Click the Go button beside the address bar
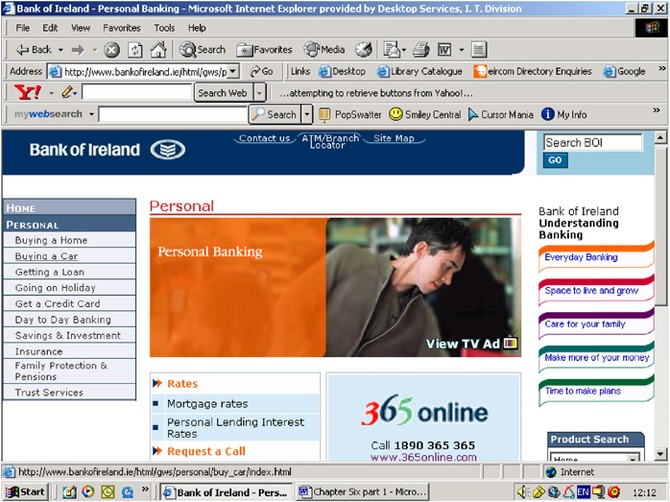The height and width of the screenshot is (502, 670). coord(262,71)
